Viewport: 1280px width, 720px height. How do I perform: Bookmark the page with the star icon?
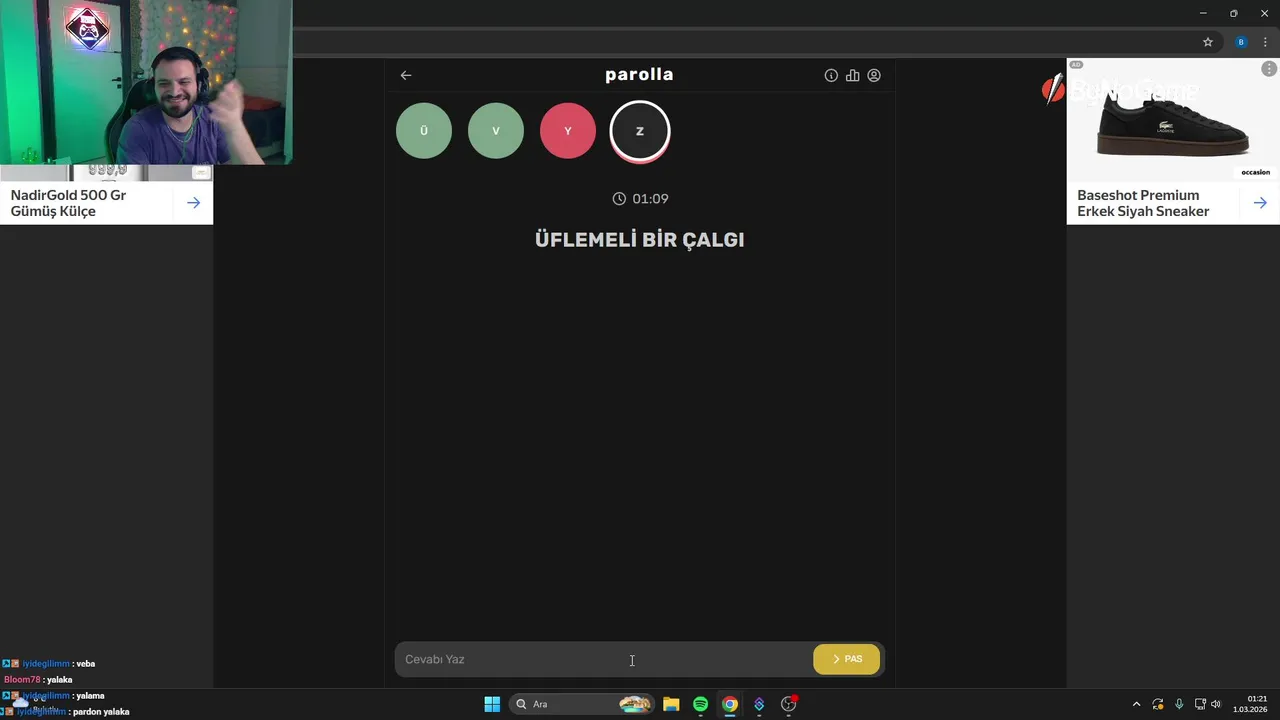(x=1208, y=42)
